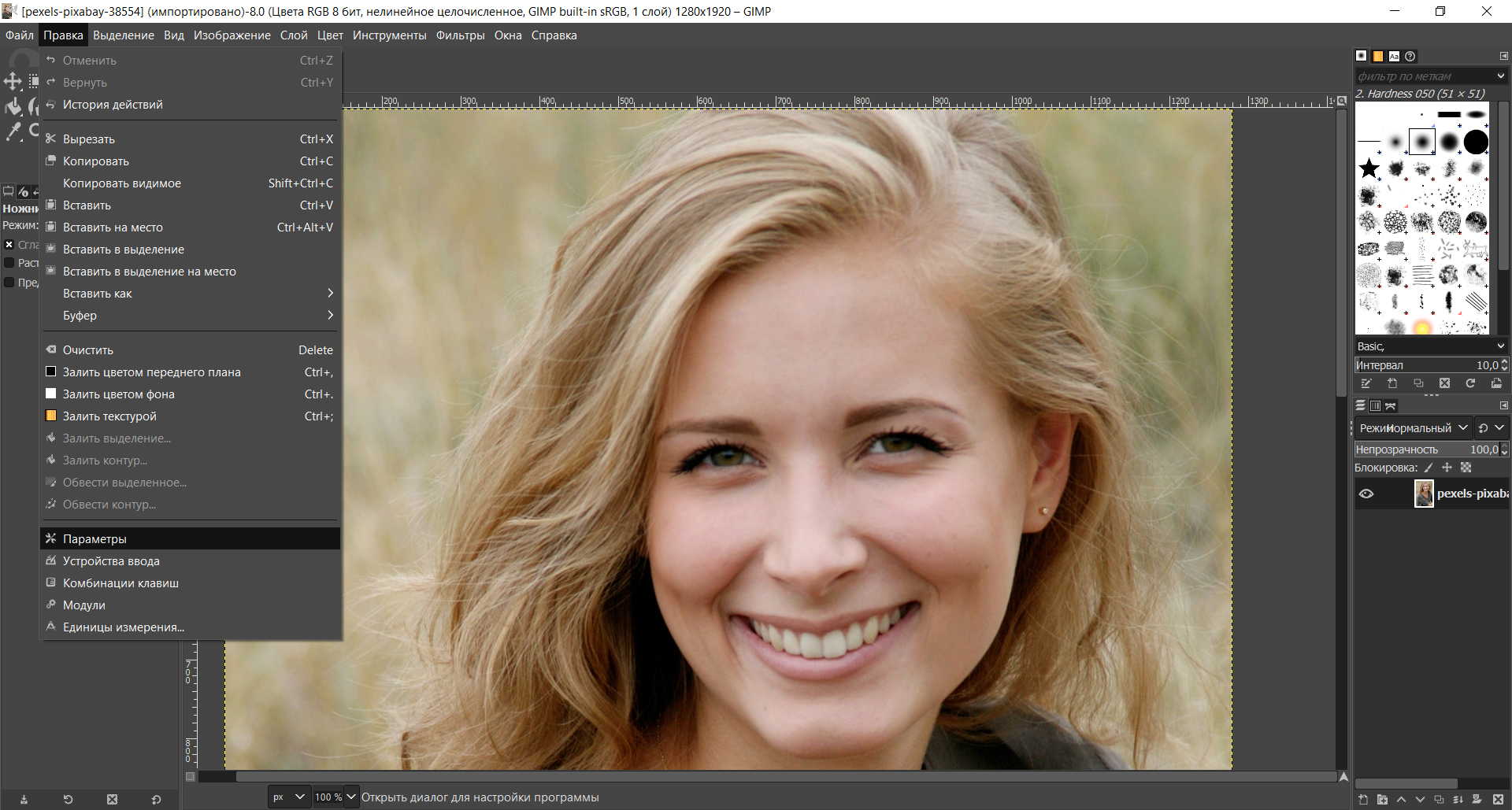Image resolution: width=1512 pixels, height=810 pixels.
Task: Adjust the Непрозрачность opacity slider
Action: point(1427,449)
